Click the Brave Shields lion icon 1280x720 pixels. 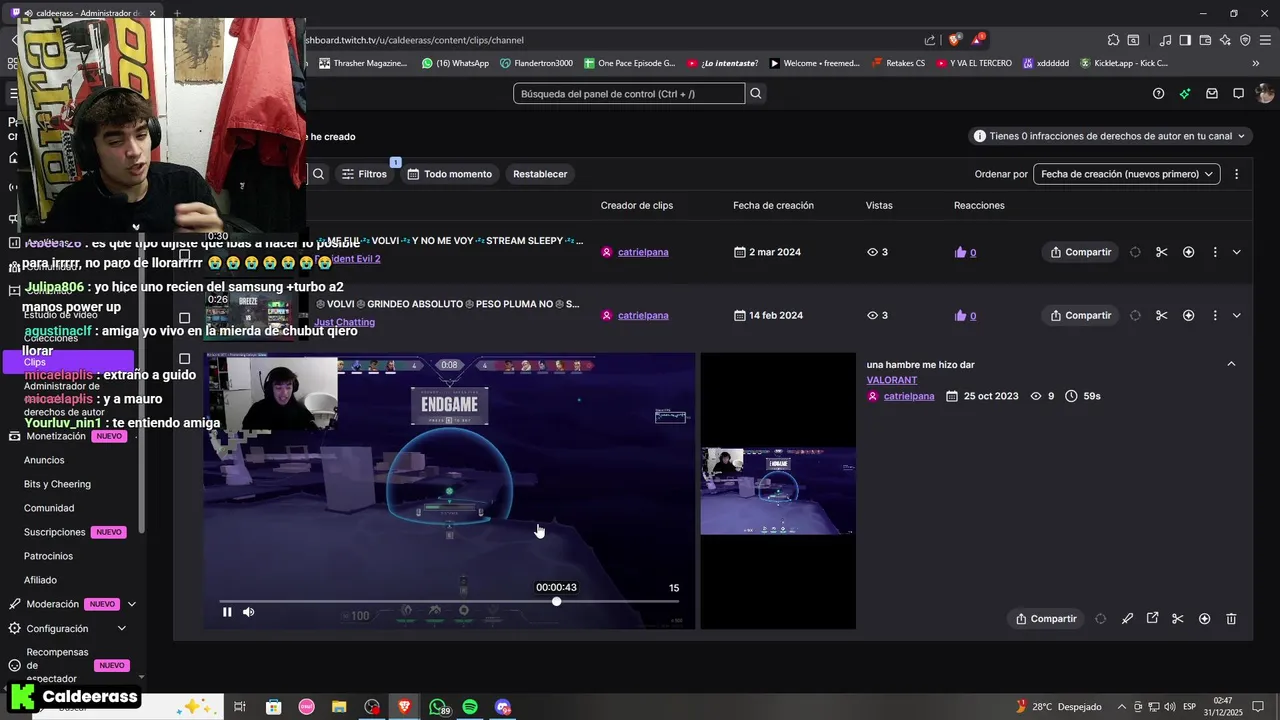click(955, 40)
